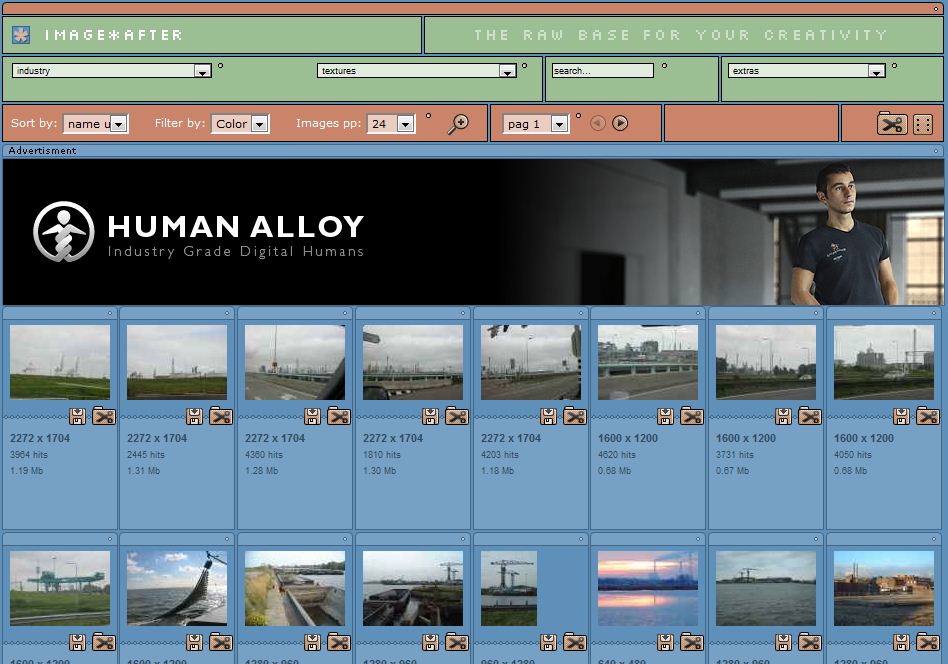
Task: Click the "Images pp:" label
Action: coord(328,123)
